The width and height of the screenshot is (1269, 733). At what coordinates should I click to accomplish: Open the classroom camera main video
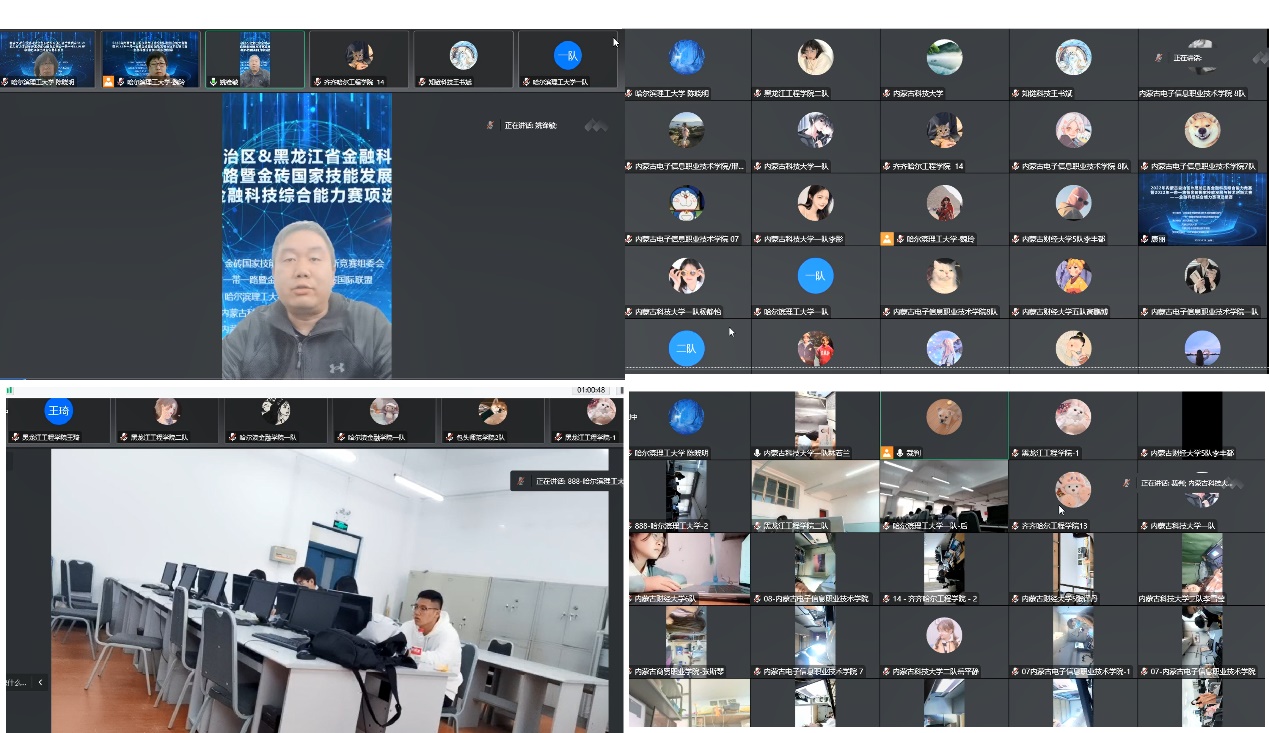point(329,590)
